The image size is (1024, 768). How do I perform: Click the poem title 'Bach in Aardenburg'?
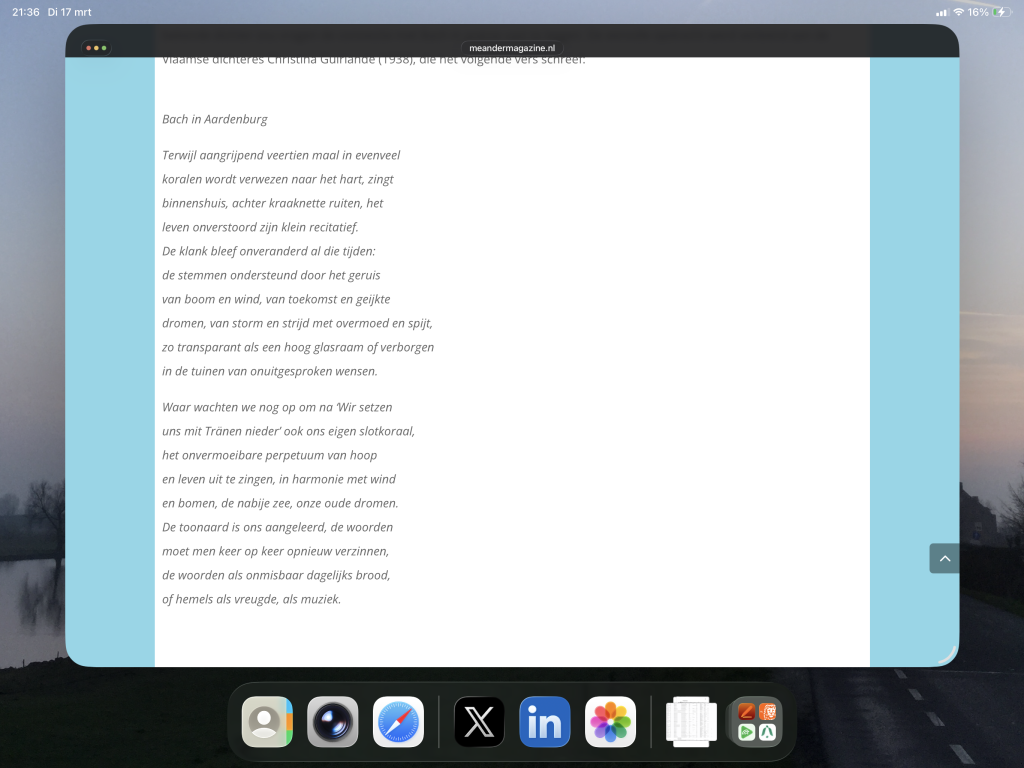coord(215,119)
